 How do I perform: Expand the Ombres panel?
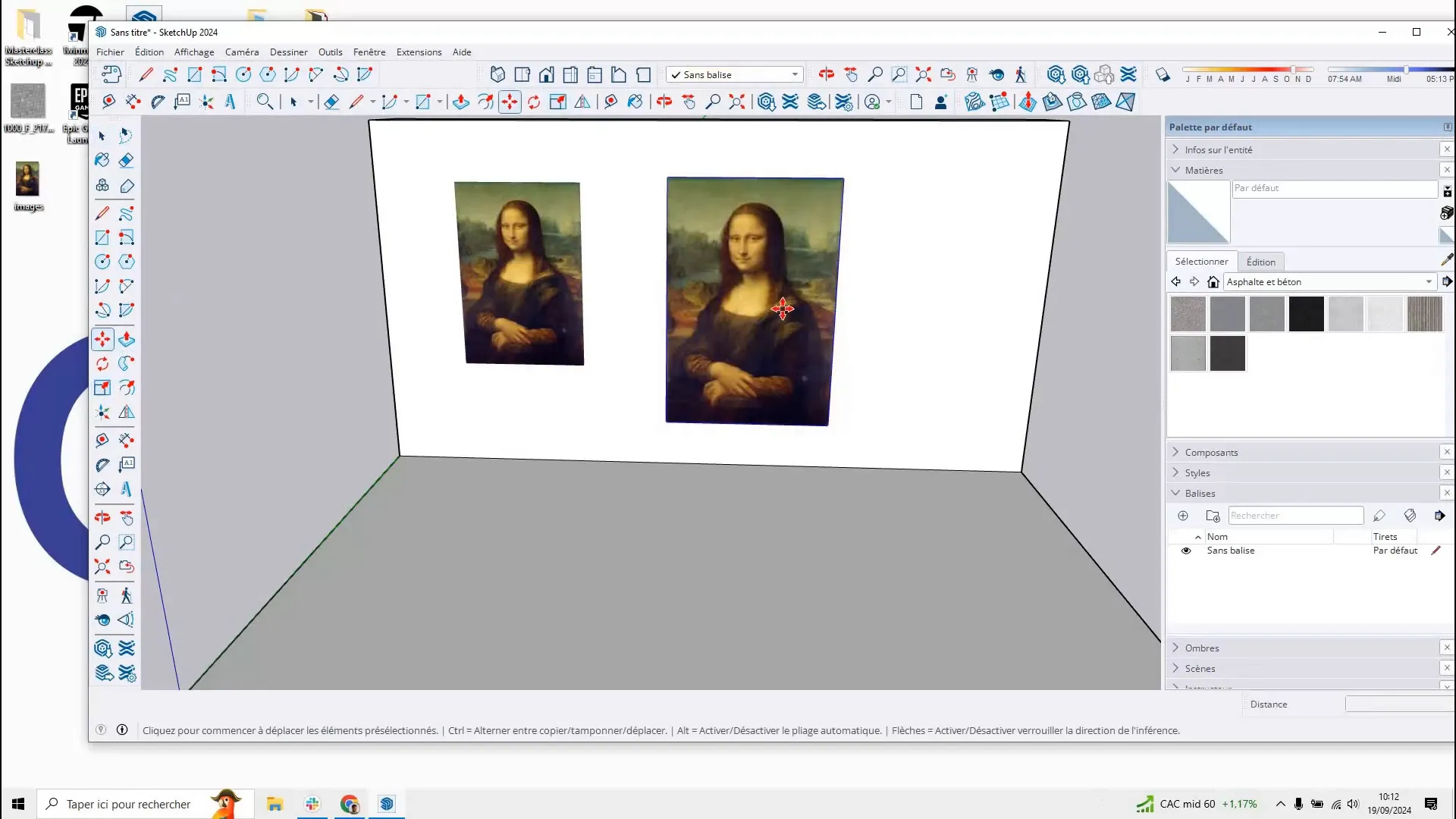[1176, 648]
